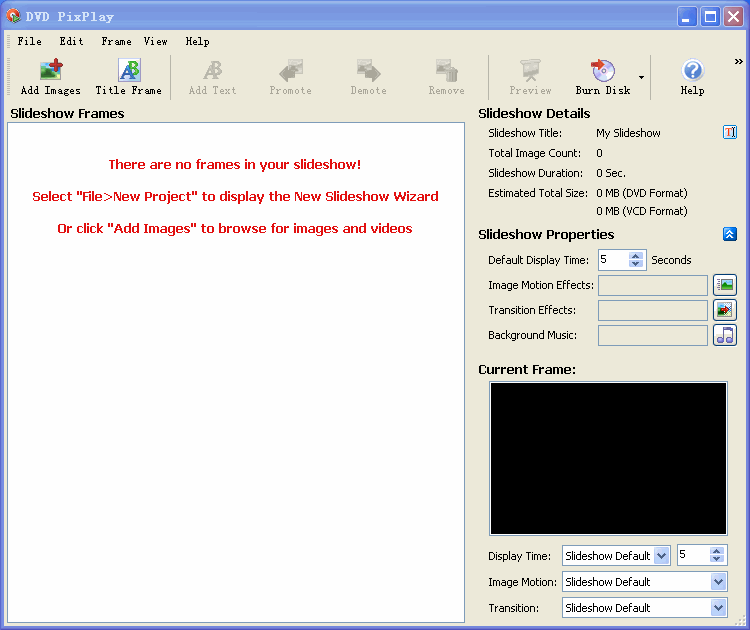Increase Default Display Time with up arrow
Image resolution: width=750 pixels, height=630 pixels.
tap(636, 256)
